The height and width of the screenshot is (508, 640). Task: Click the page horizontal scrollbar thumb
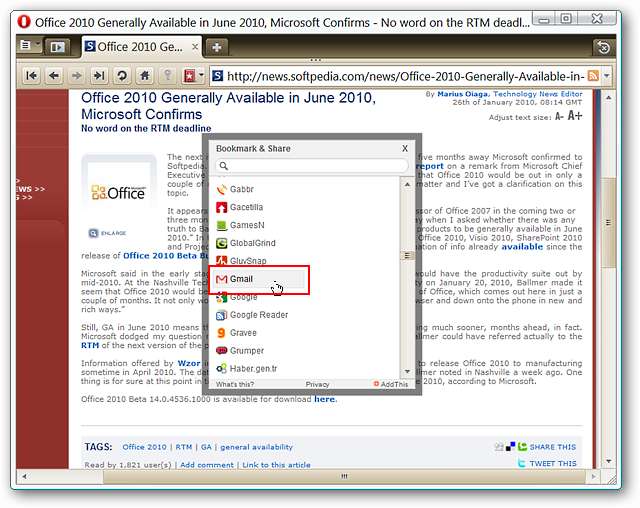(344, 476)
